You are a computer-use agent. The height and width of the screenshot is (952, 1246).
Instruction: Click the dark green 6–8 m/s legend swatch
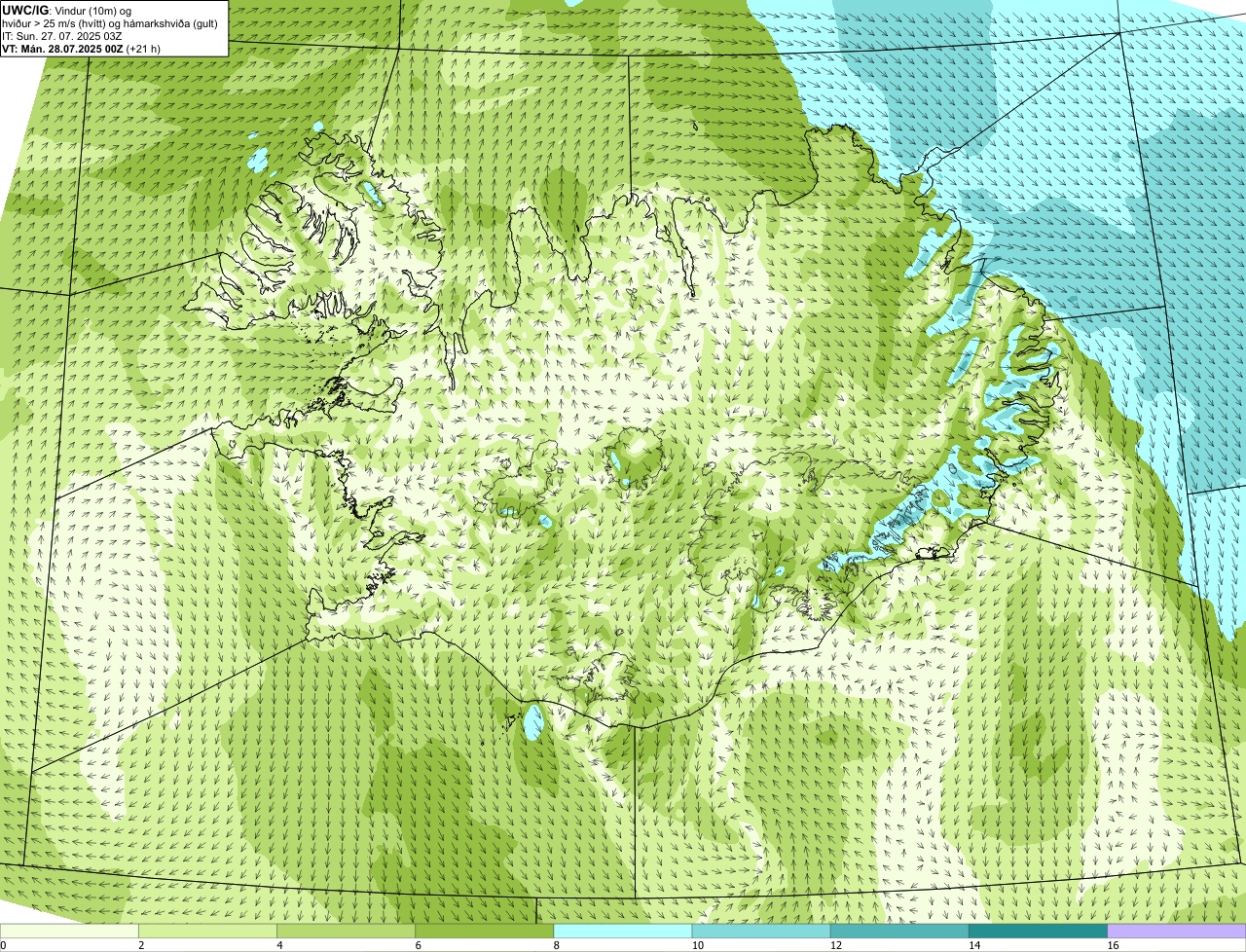pos(485,932)
